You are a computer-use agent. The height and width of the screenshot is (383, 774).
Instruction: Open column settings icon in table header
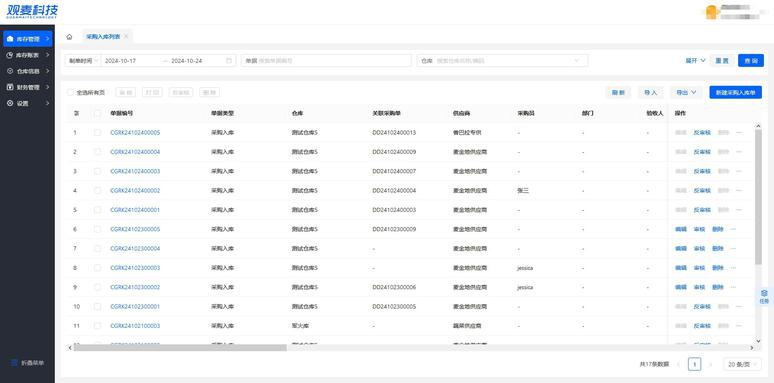pyautogui.click(x=77, y=113)
